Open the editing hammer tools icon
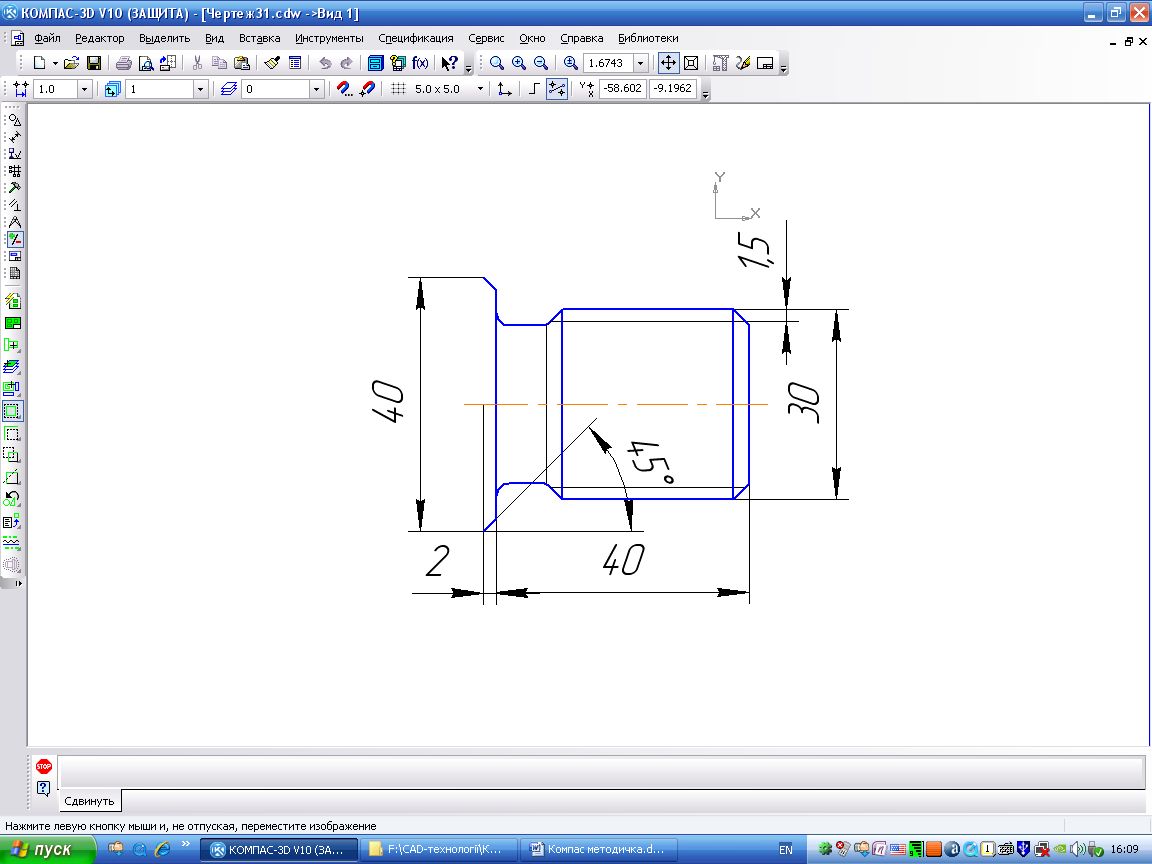This screenshot has height=864, width=1152. click(x=14, y=188)
